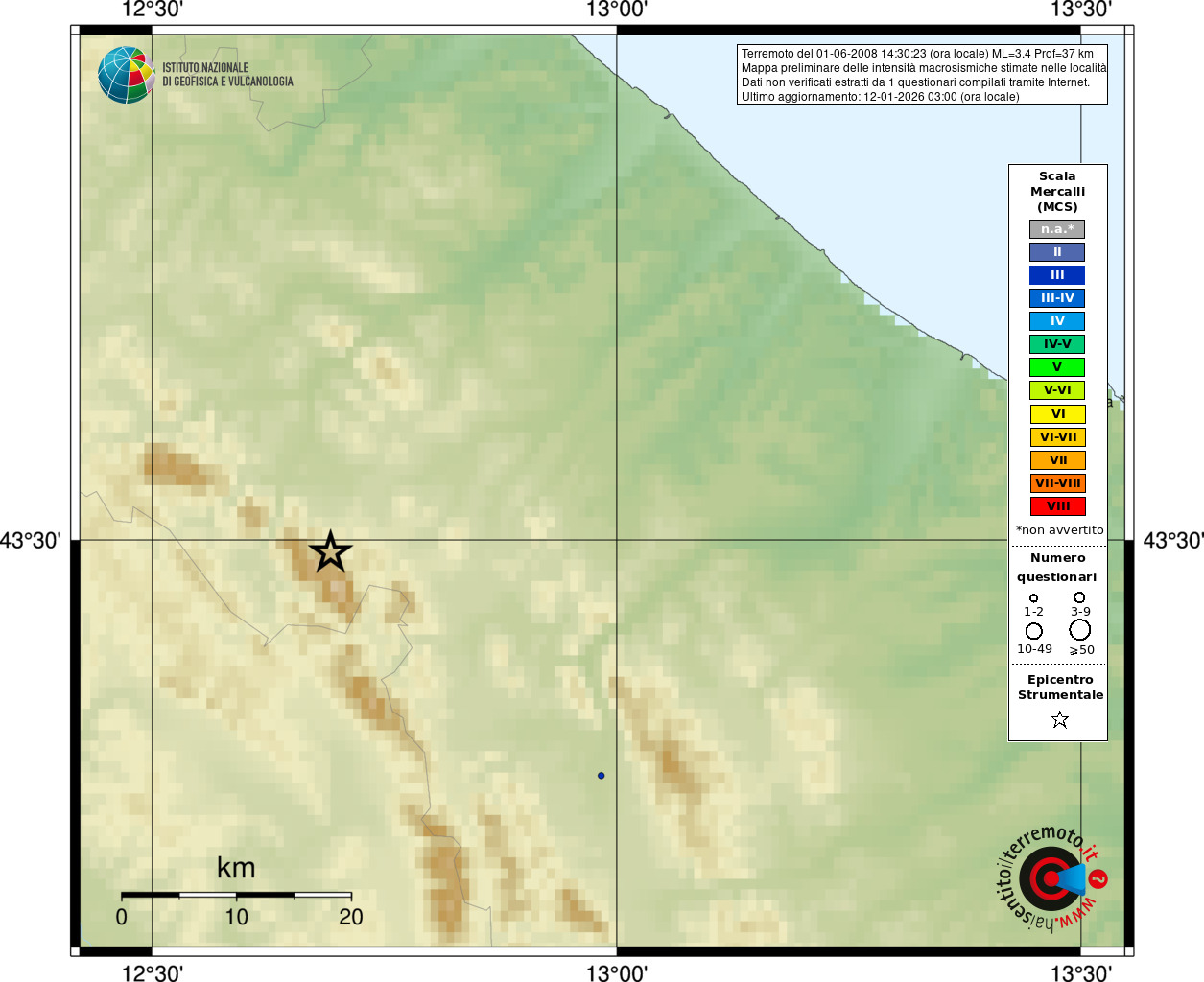The height and width of the screenshot is (982, 1204).
Task: Select the yellow VI intensity swatch
Action: click(x=1057, y=414)
